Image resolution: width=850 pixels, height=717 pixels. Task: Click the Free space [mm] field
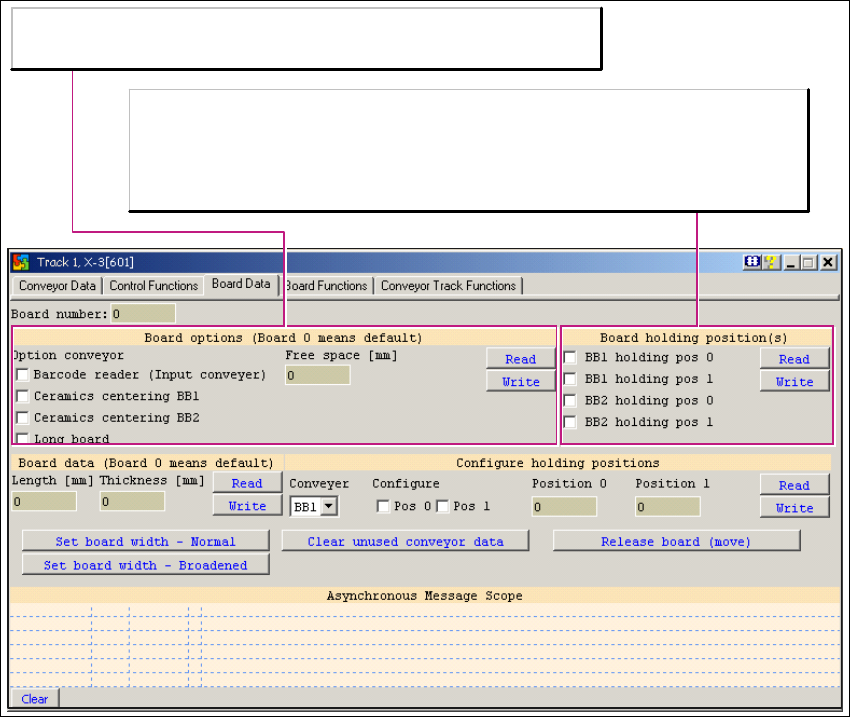tap(317, 376)
